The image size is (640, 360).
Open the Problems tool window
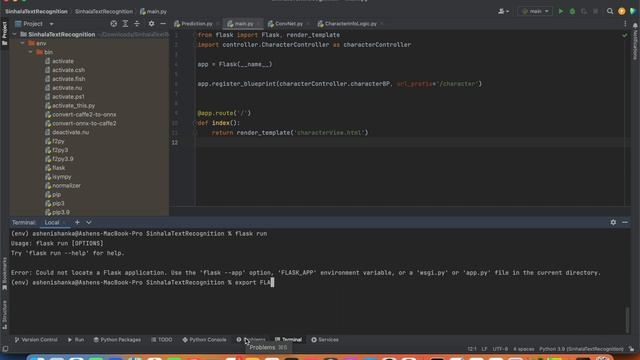pyautogui.click(x=251, y=340)
